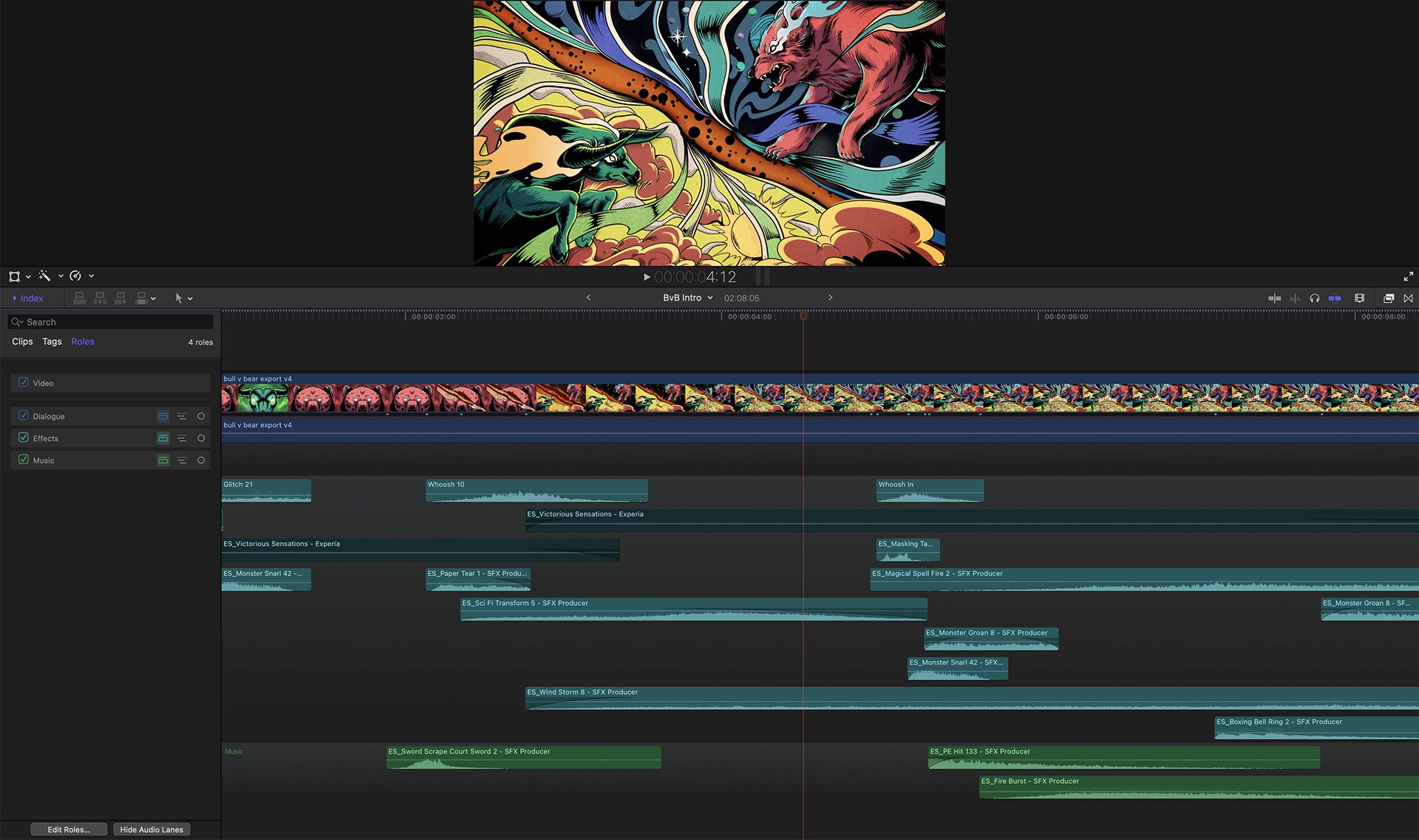Click the headphones solo icon

(1314, 298)
